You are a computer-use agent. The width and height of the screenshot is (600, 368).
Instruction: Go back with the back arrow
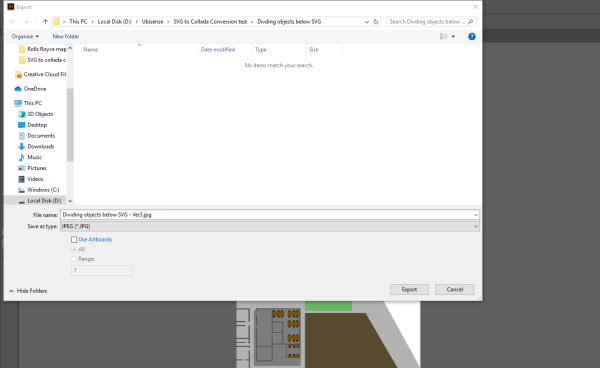(12, 22)
